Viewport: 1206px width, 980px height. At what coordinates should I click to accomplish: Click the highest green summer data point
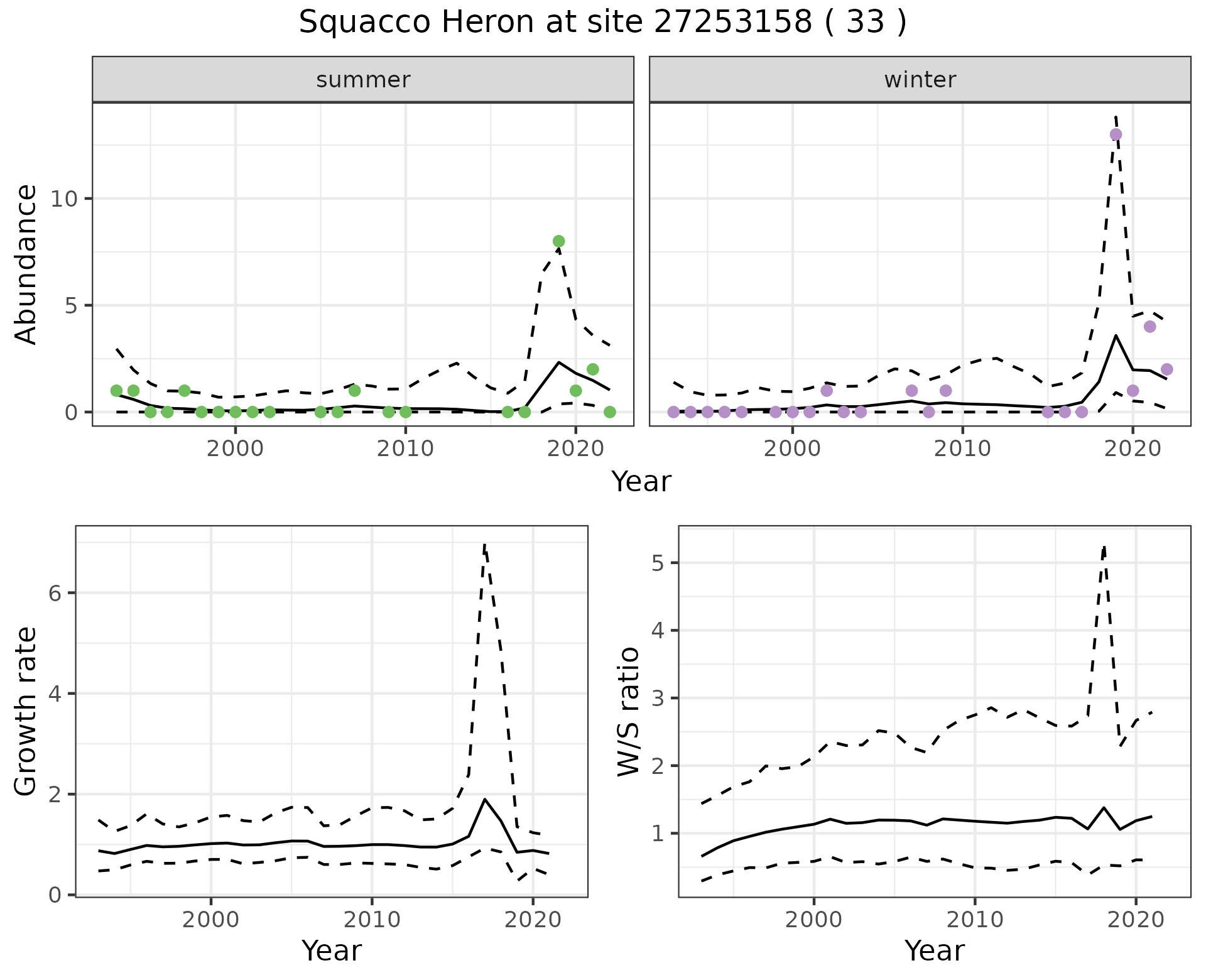(x=558, y=241)
